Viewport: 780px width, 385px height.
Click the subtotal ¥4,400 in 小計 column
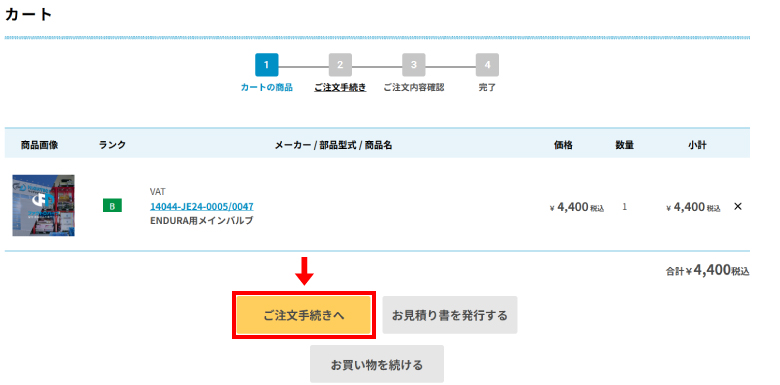click(693, 207)
